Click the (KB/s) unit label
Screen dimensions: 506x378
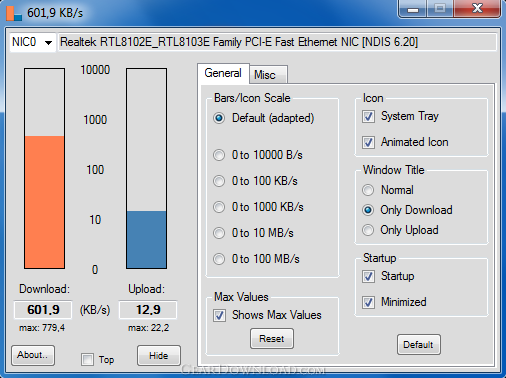click(95, 310)
